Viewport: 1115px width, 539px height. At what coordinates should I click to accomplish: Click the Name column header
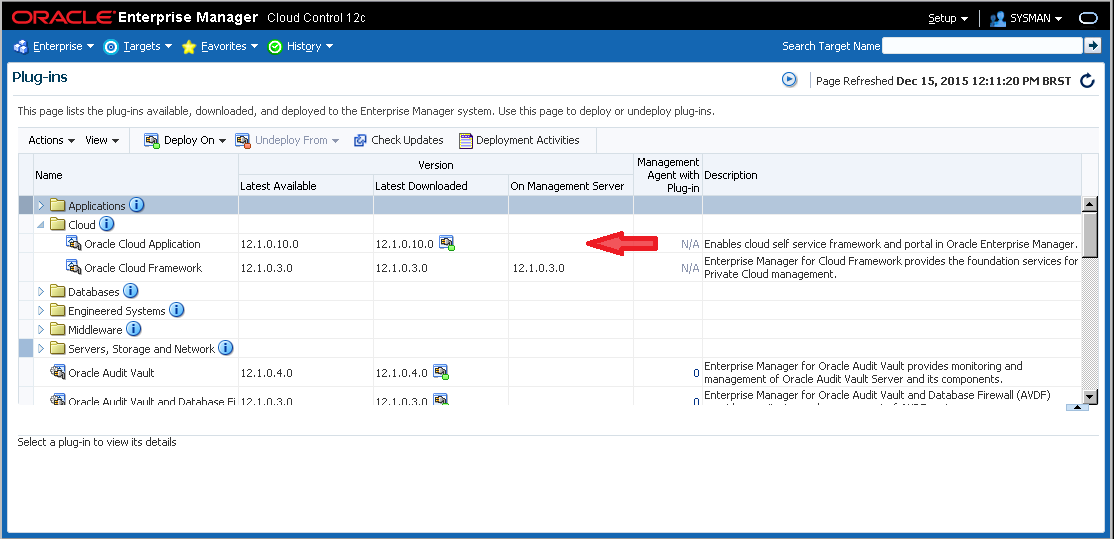136,175
